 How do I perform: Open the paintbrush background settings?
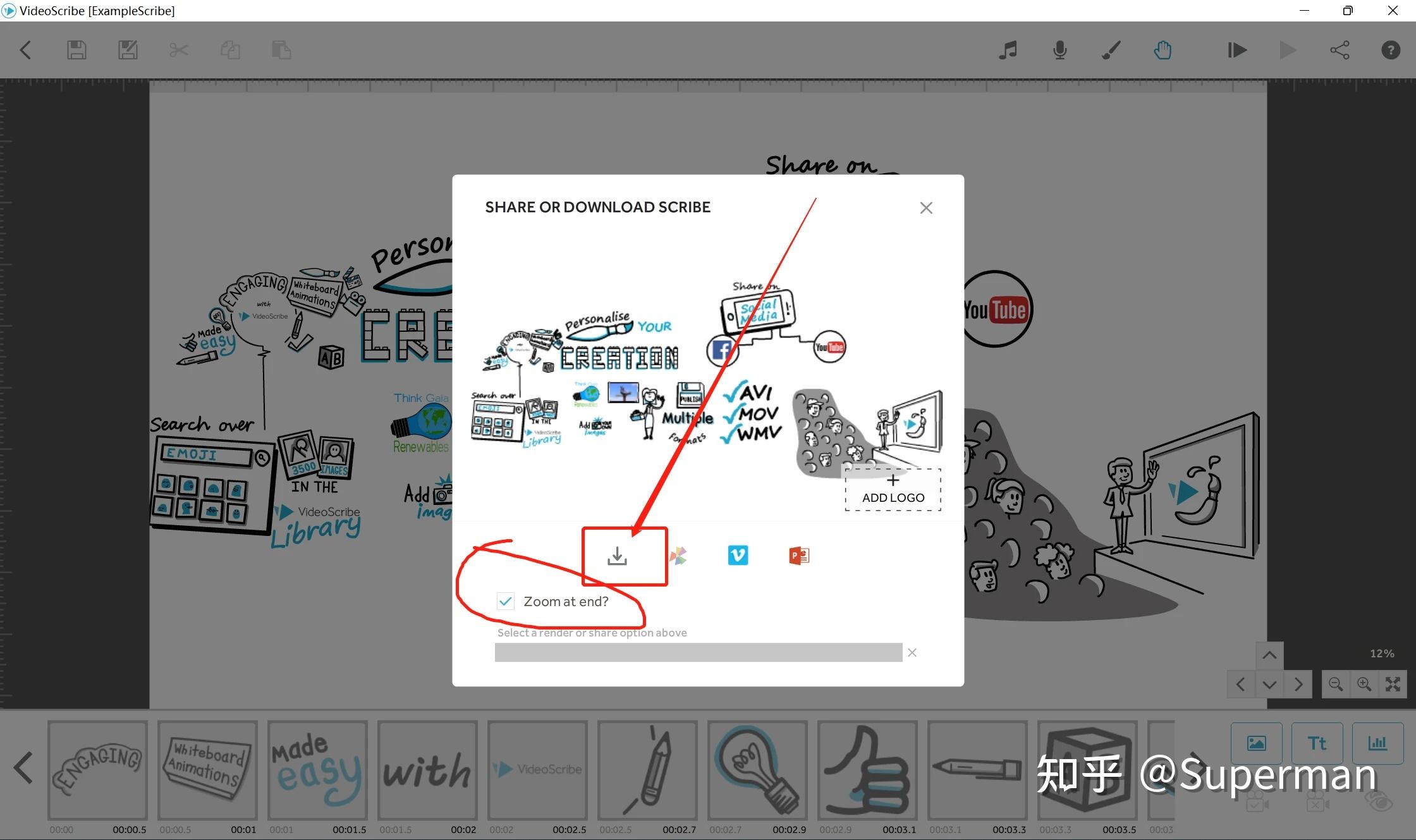pos(1111,50)
